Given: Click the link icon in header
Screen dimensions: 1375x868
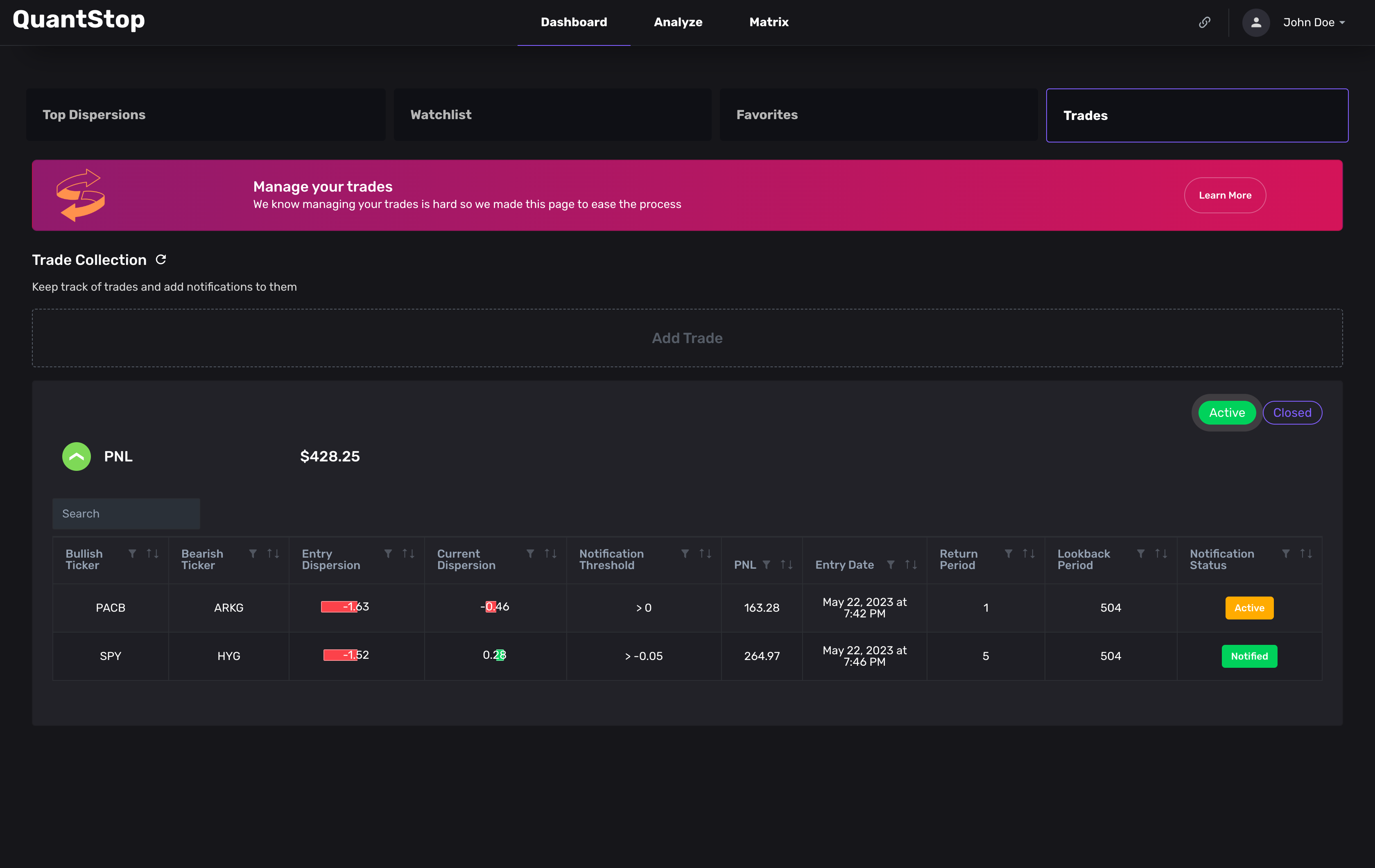Looking at the screenshot, I should pos(1204,22).
